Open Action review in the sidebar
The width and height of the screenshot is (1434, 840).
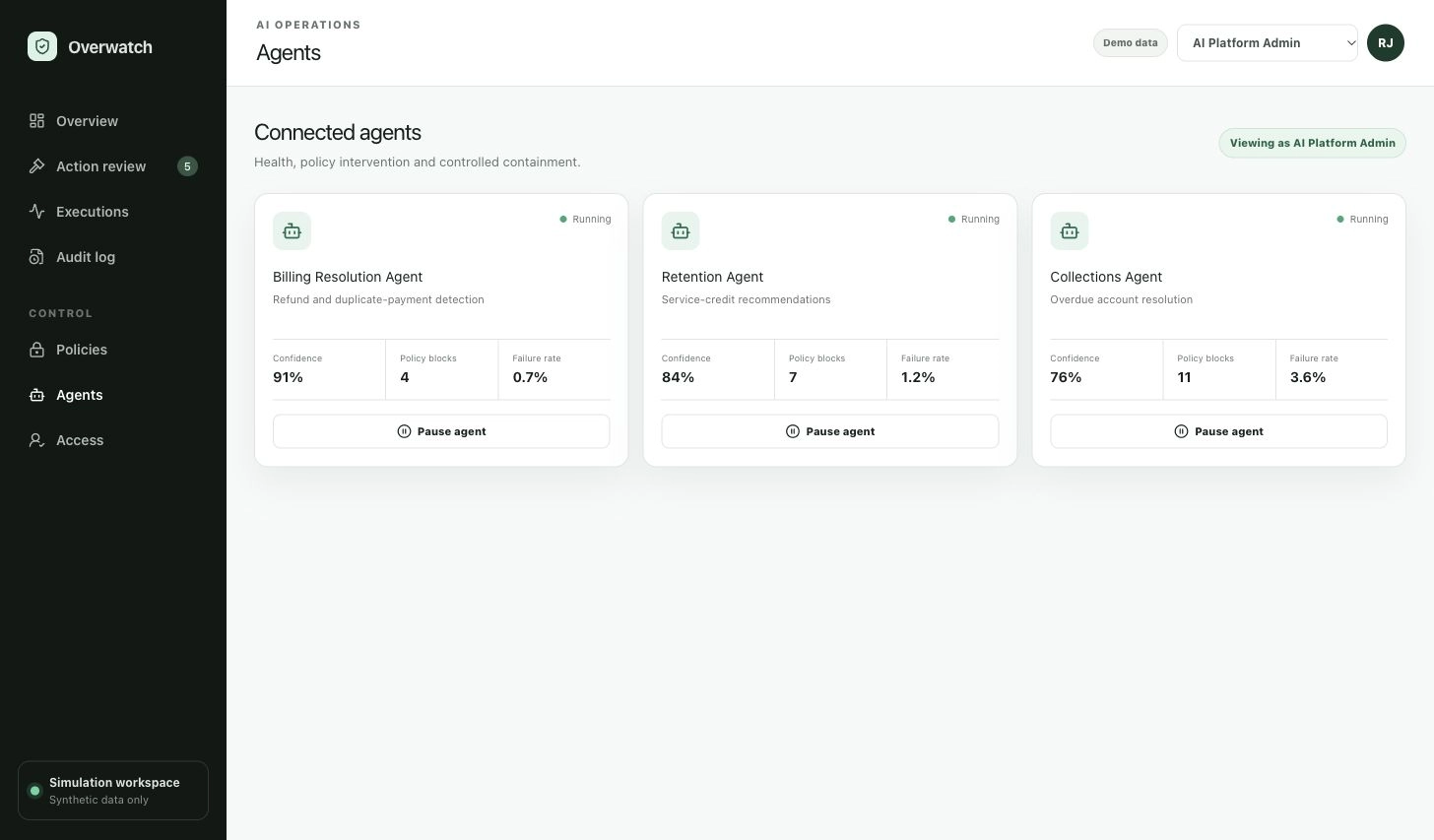pos(113,166)
